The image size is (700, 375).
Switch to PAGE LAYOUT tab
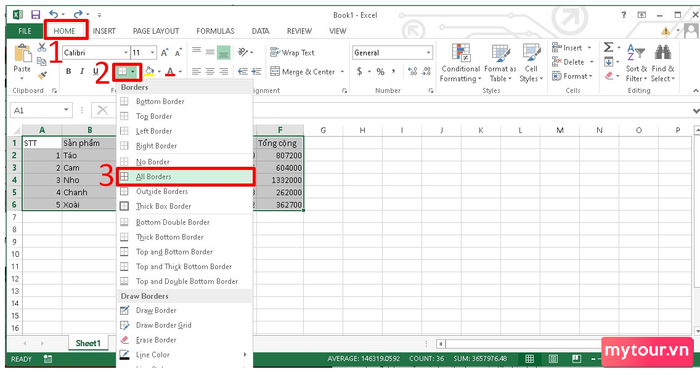pos(156,31)
